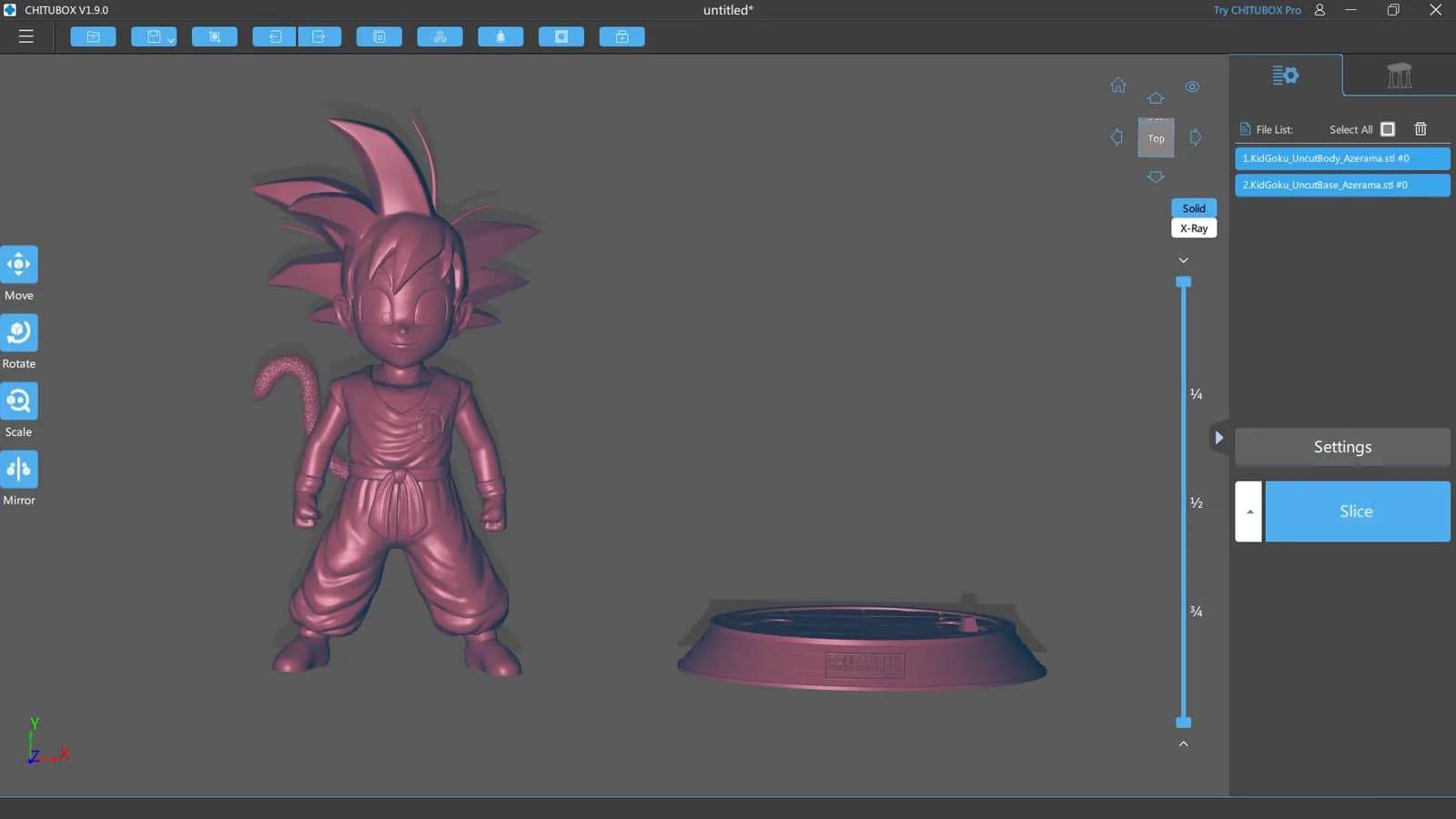1456x819 pixels.
Task: Rotate view left with the left arrow
Action: (x=1117, y=137)
